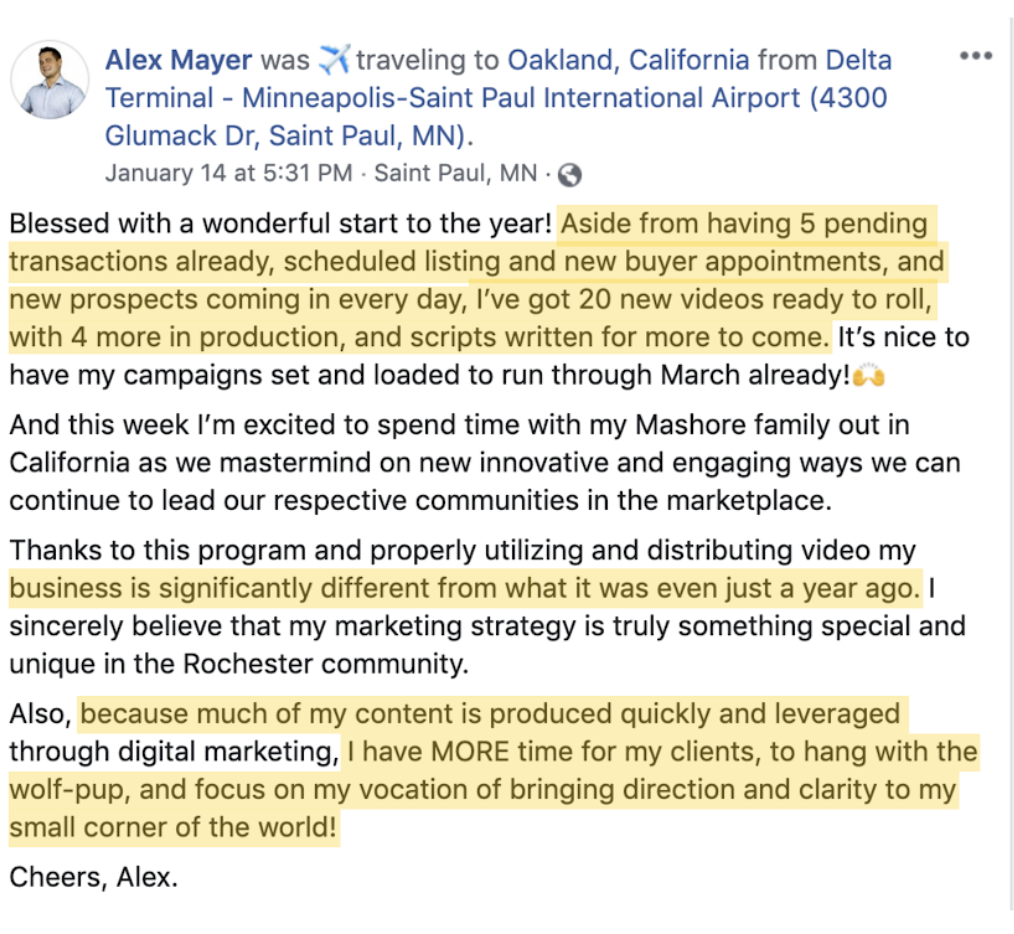Image resolution: width=1014 pixels, height=934 pixels.
Task: Click the January 14 at 5:31 PM timestamp
Action: pyautogui.click(x=228, y=173)
